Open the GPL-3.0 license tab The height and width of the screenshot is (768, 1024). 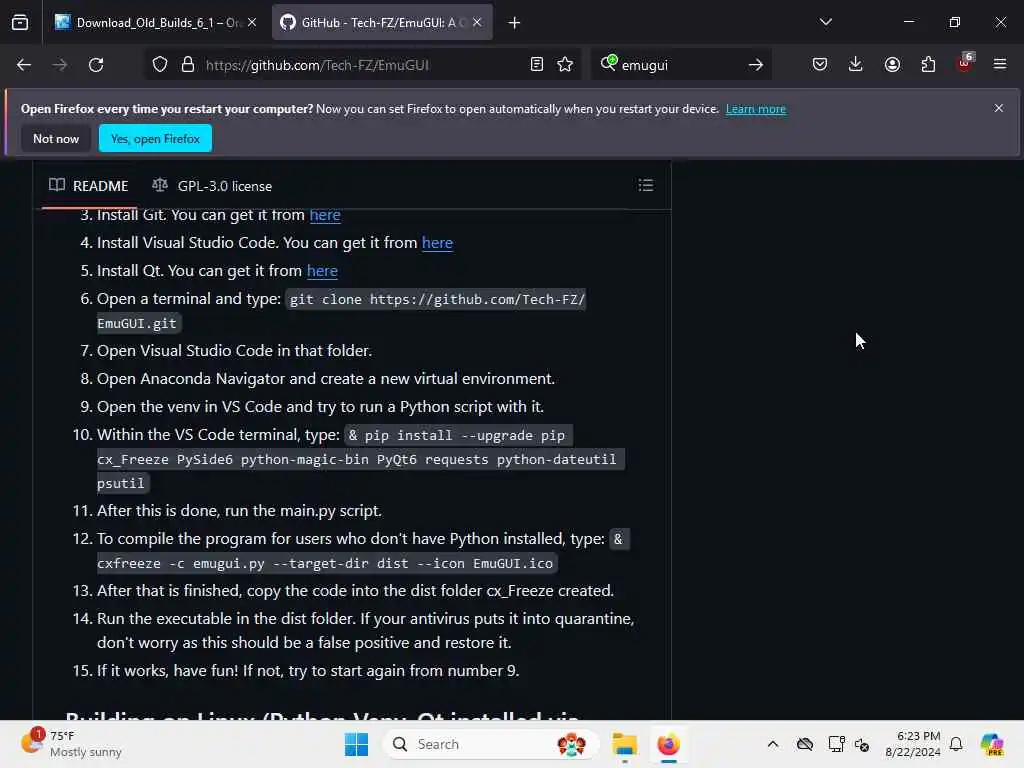point(212,186)
